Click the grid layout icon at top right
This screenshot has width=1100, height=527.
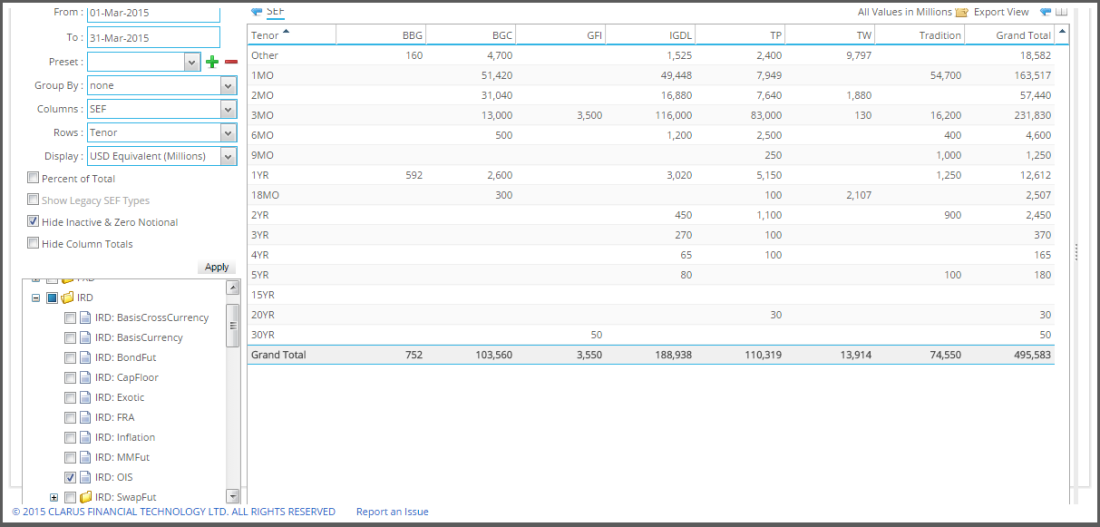(1061, 12)
